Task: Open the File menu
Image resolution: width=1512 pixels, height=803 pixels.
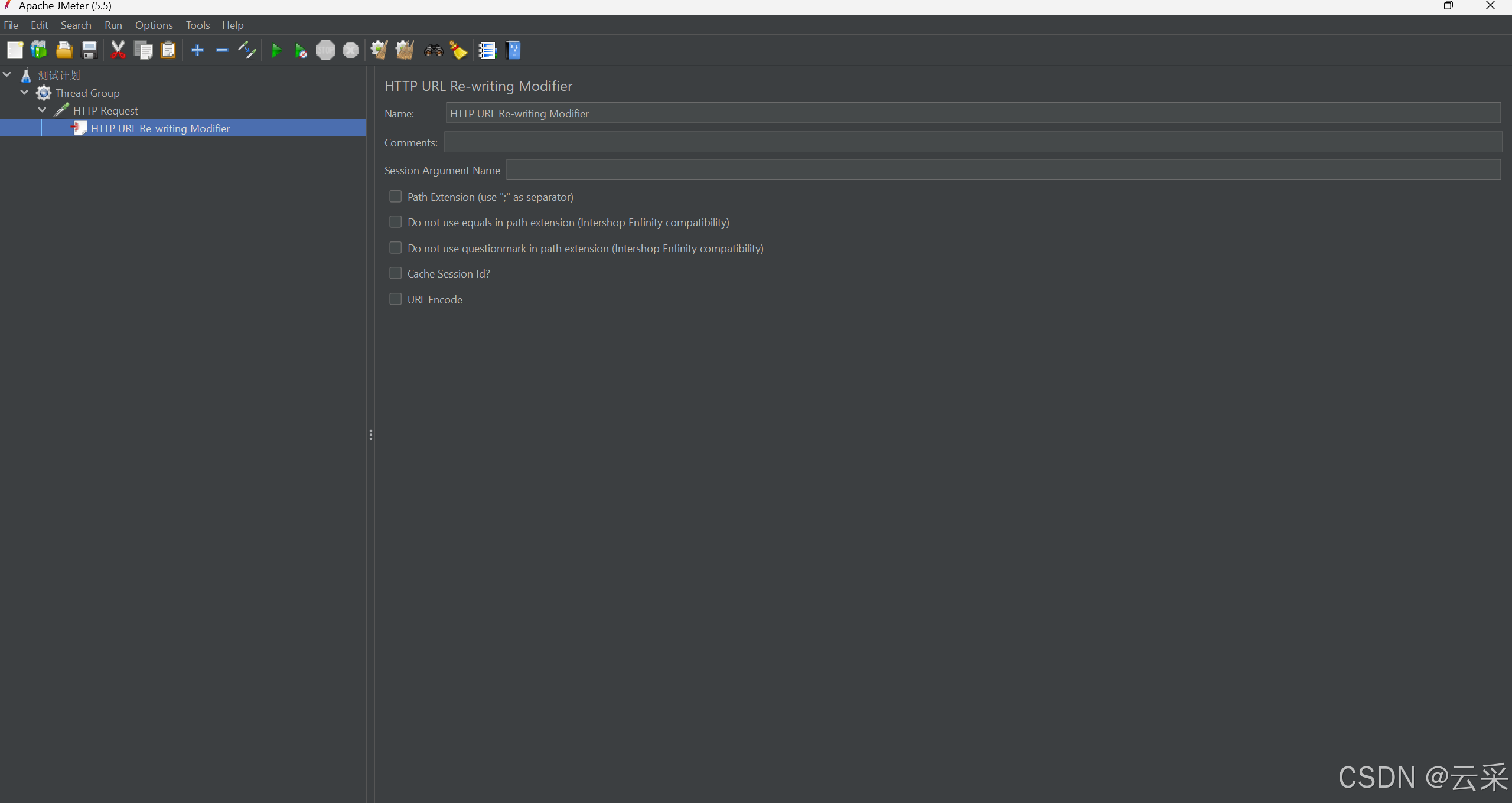Action: point(11,25)
